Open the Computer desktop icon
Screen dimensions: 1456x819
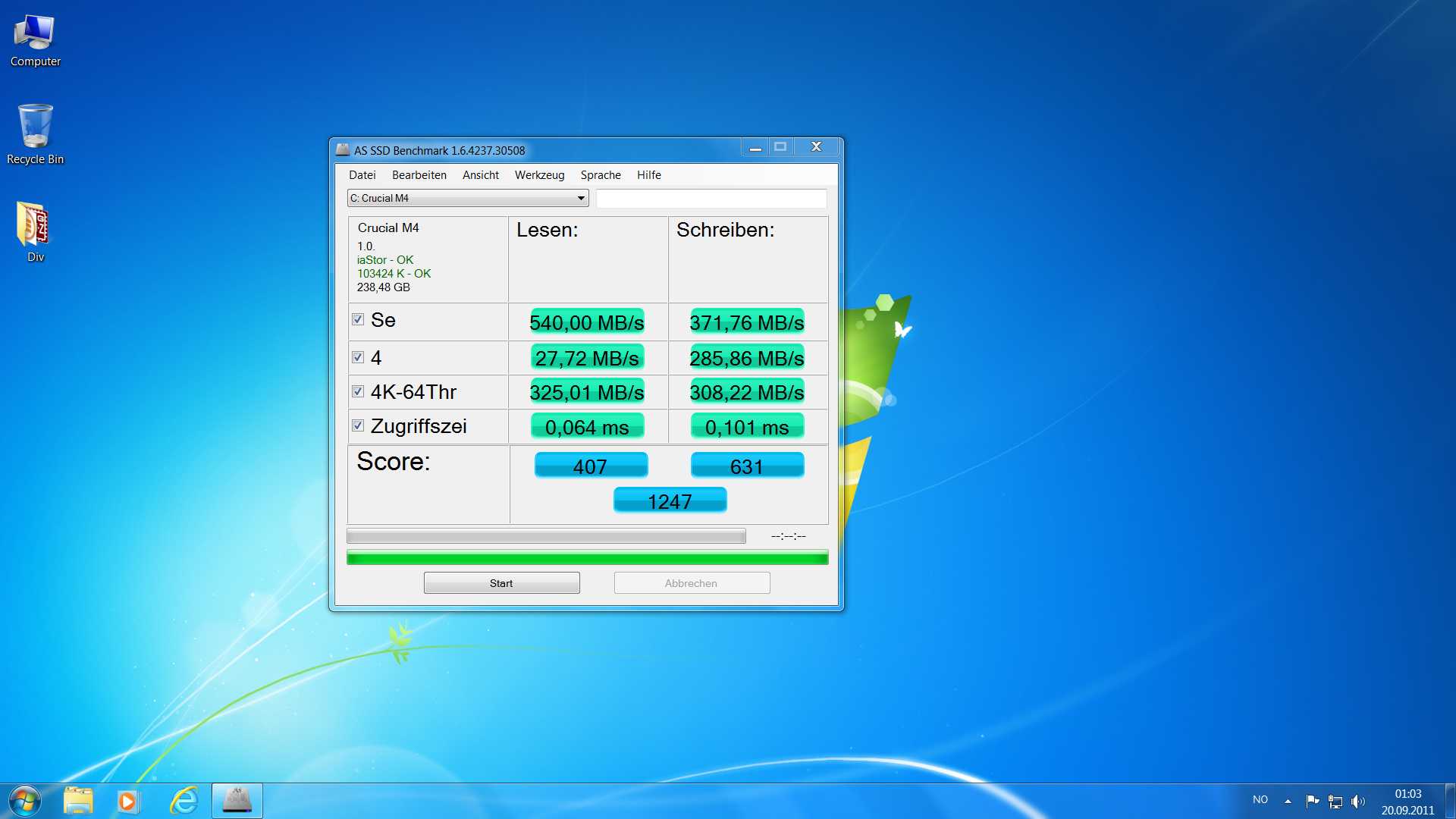point(35,42)
